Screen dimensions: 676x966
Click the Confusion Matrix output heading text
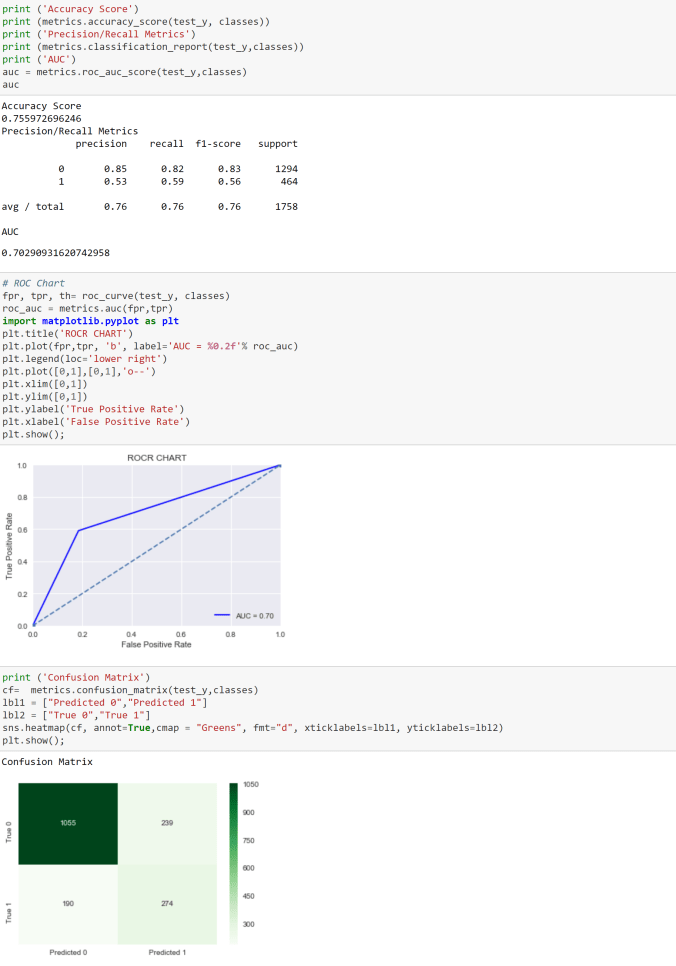click(x=47, y=762)
